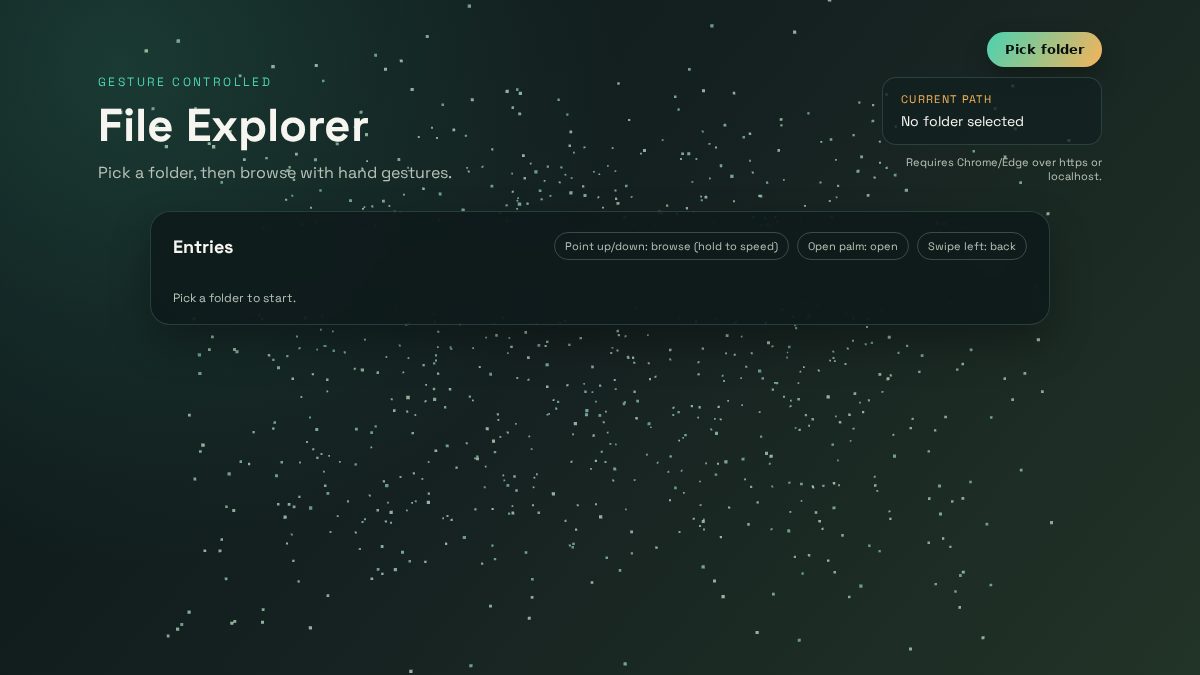Click the 'Pick a folder to start.' message
The height and width of the screenshot is (675, 1200).
[234, 298]
